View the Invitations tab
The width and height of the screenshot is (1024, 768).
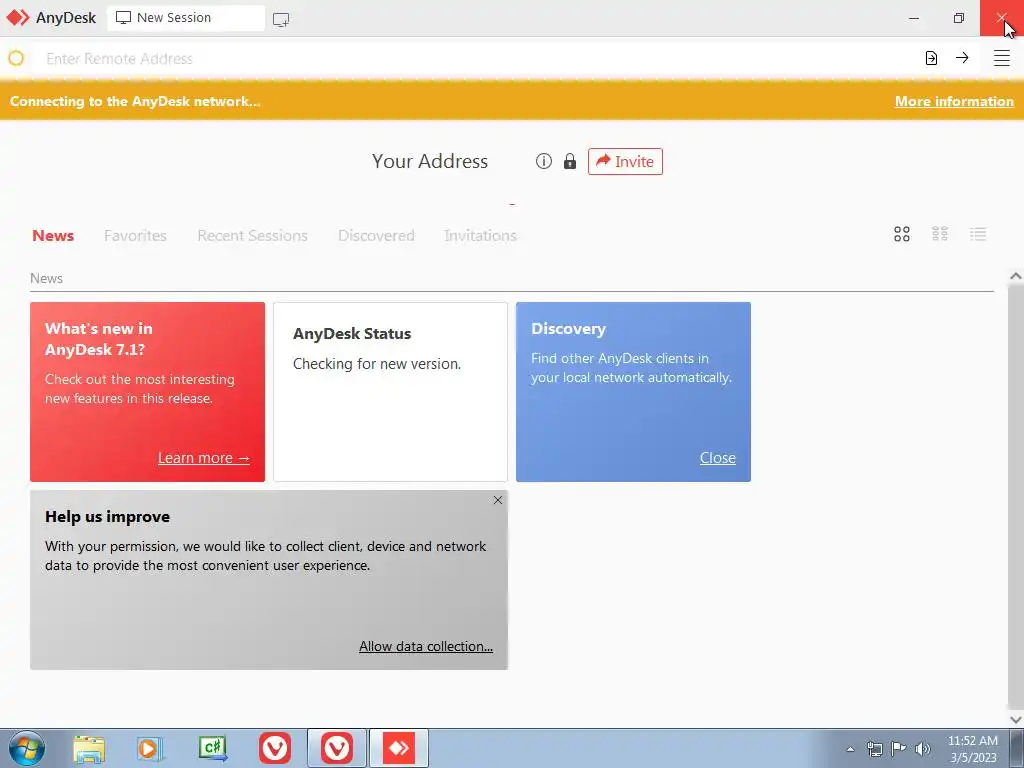pos(481,236)
